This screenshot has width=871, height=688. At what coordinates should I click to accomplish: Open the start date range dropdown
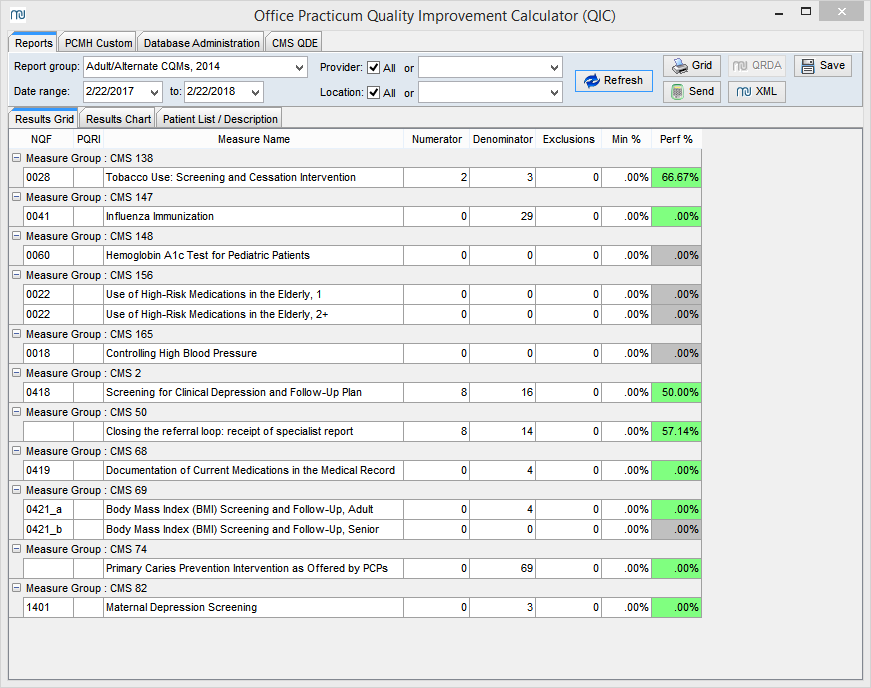pyautogui.click(x=154, y=92)
